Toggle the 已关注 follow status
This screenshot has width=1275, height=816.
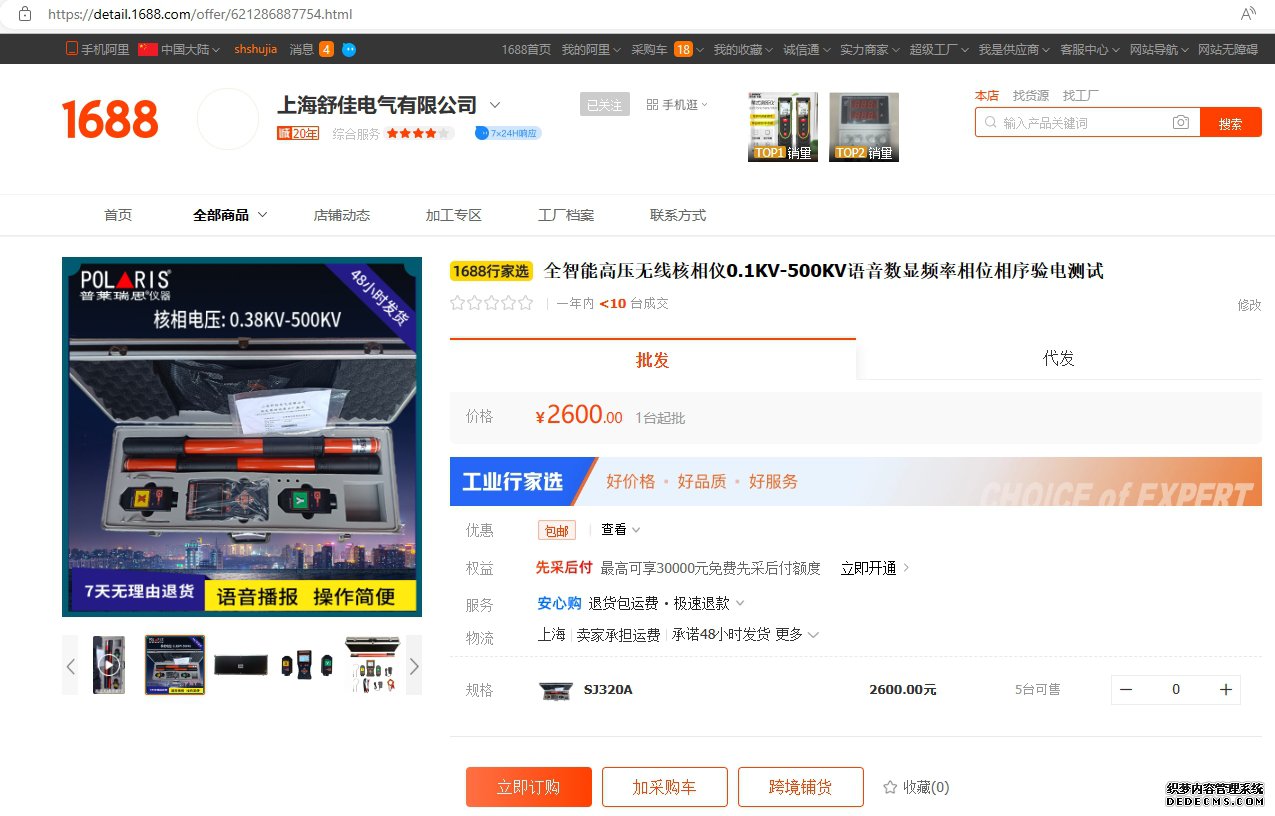pos(604,104)
